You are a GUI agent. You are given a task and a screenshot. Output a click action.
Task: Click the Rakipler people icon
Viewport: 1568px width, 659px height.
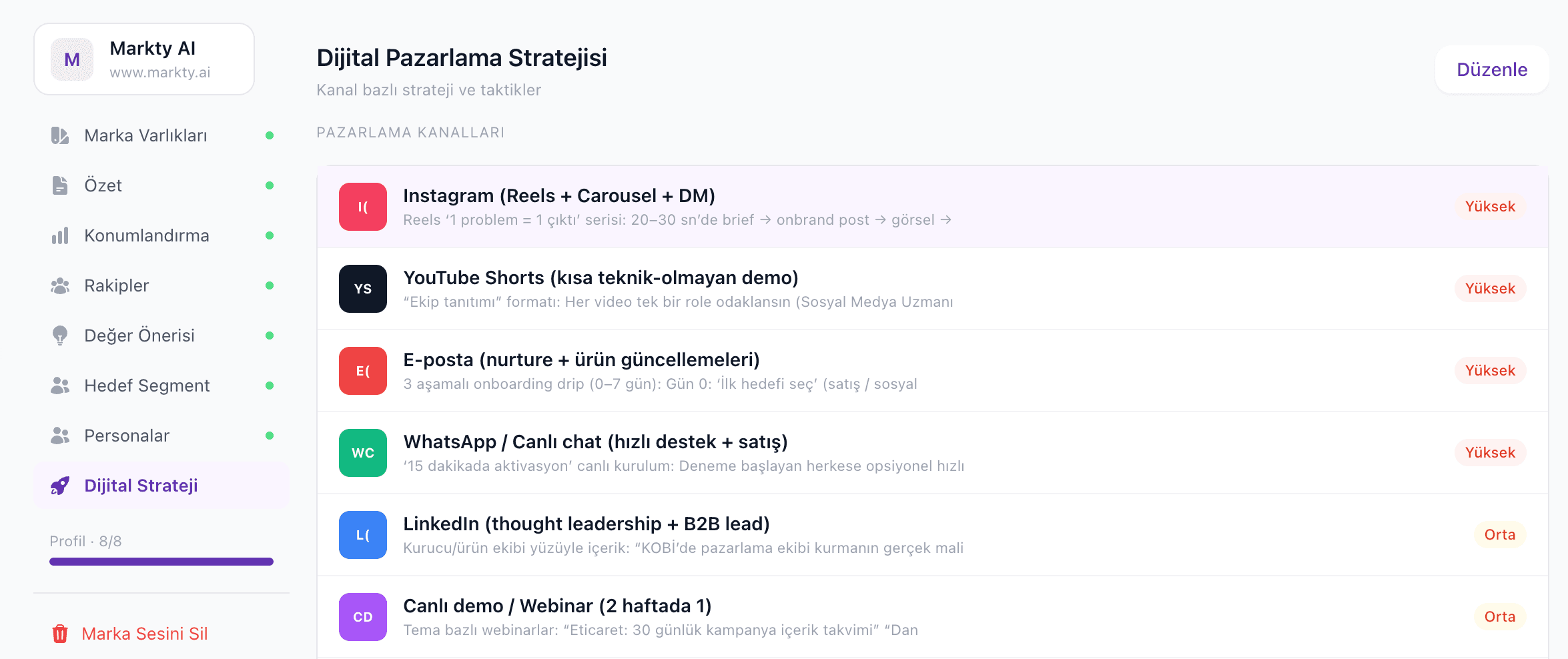60,285
